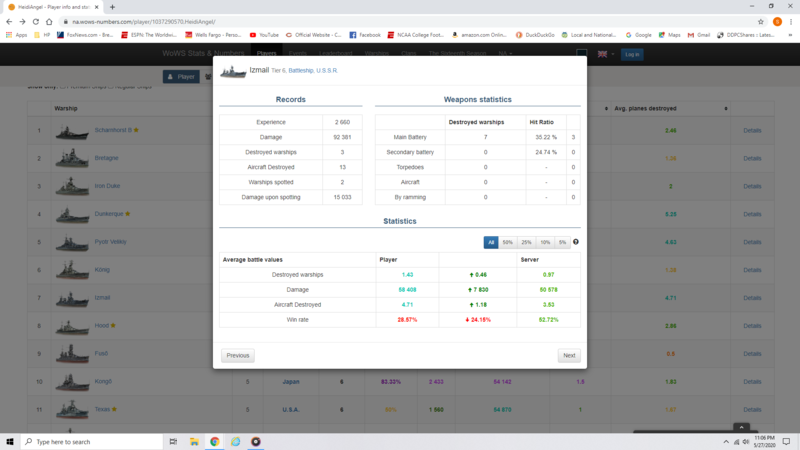
Task: Go to browser home page
Action: coord(49,22)
